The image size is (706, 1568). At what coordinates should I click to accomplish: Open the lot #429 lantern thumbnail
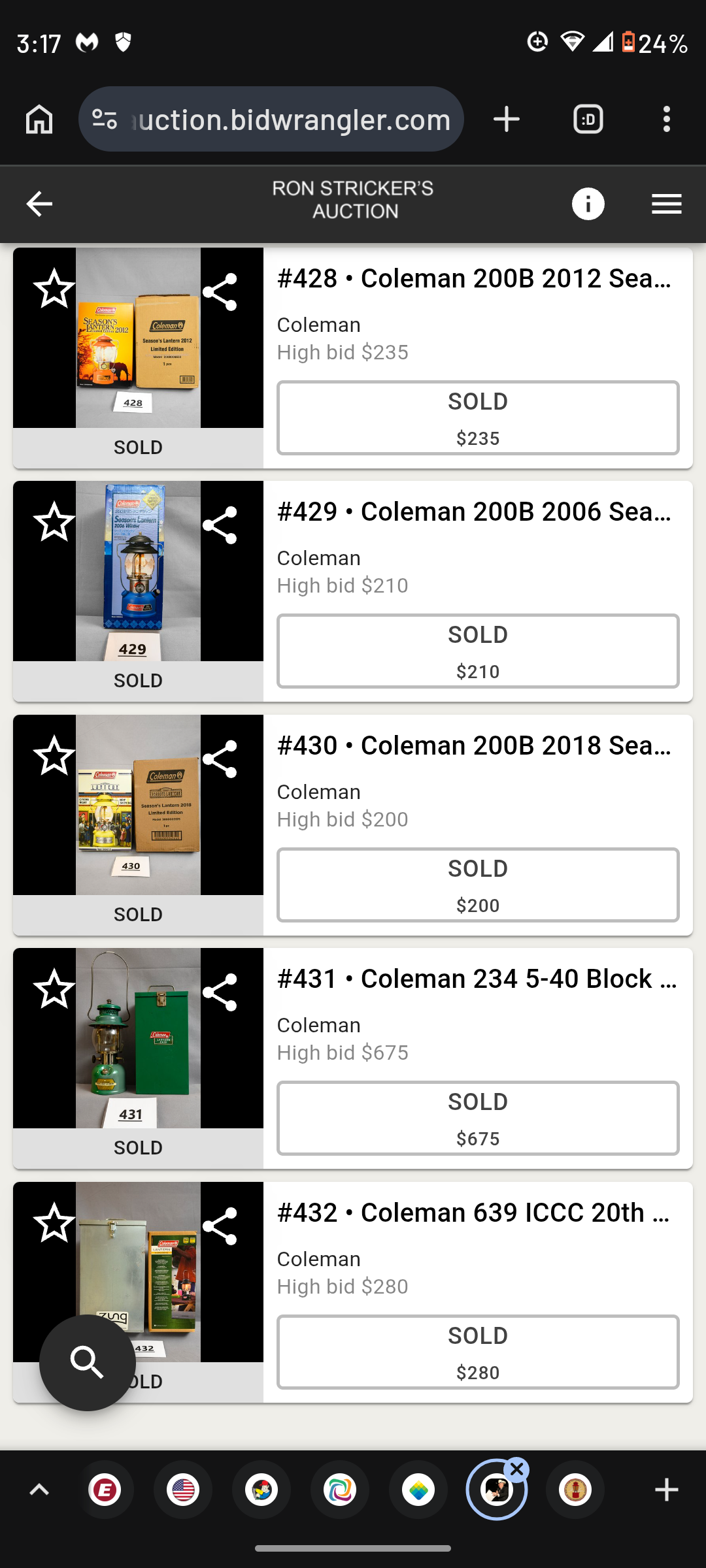138,572
